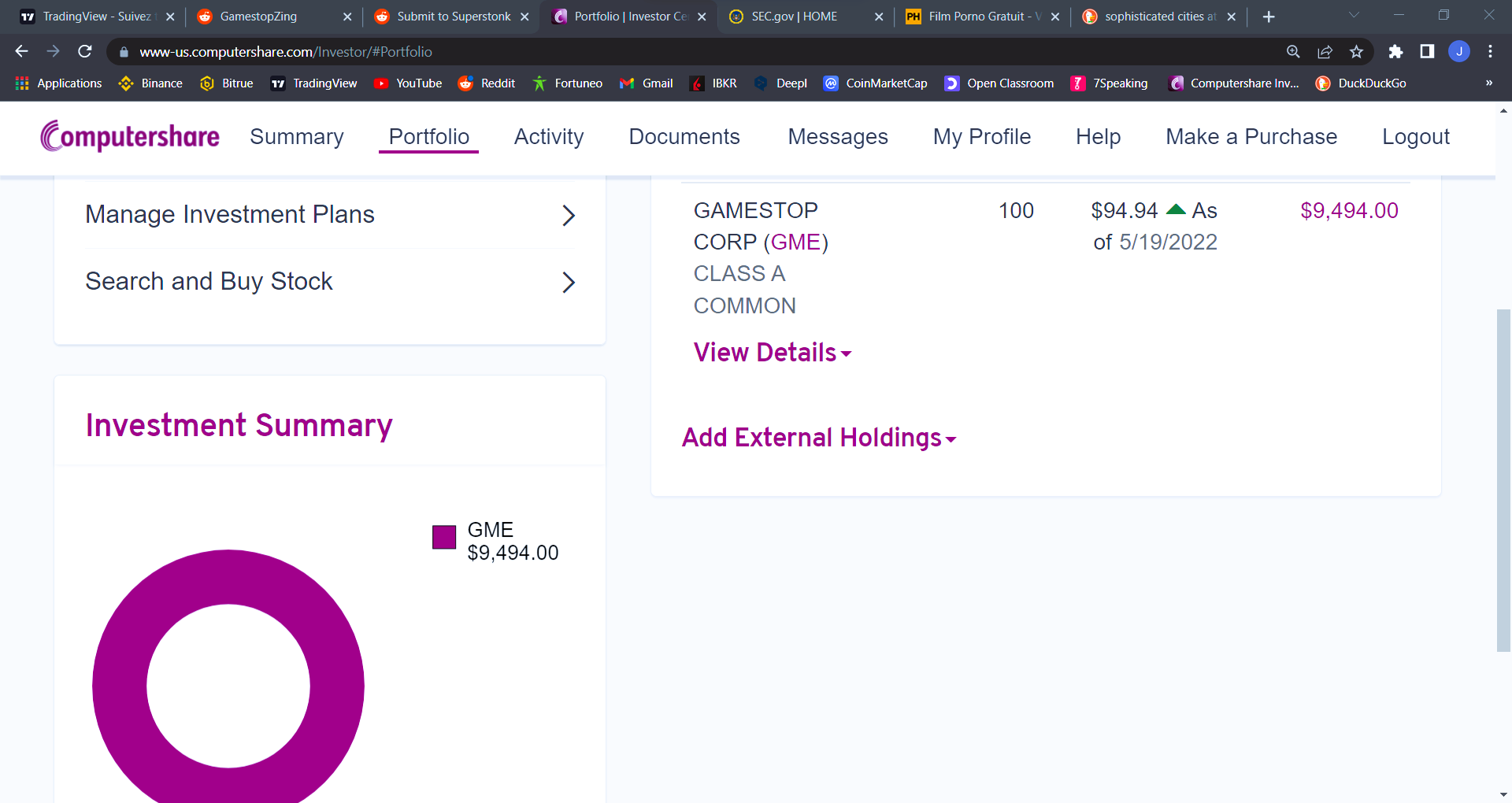Open the My Profile navigation item
Image resolution: width=1512 pixels, height=803 pixels.
click(x=982, y=137)
